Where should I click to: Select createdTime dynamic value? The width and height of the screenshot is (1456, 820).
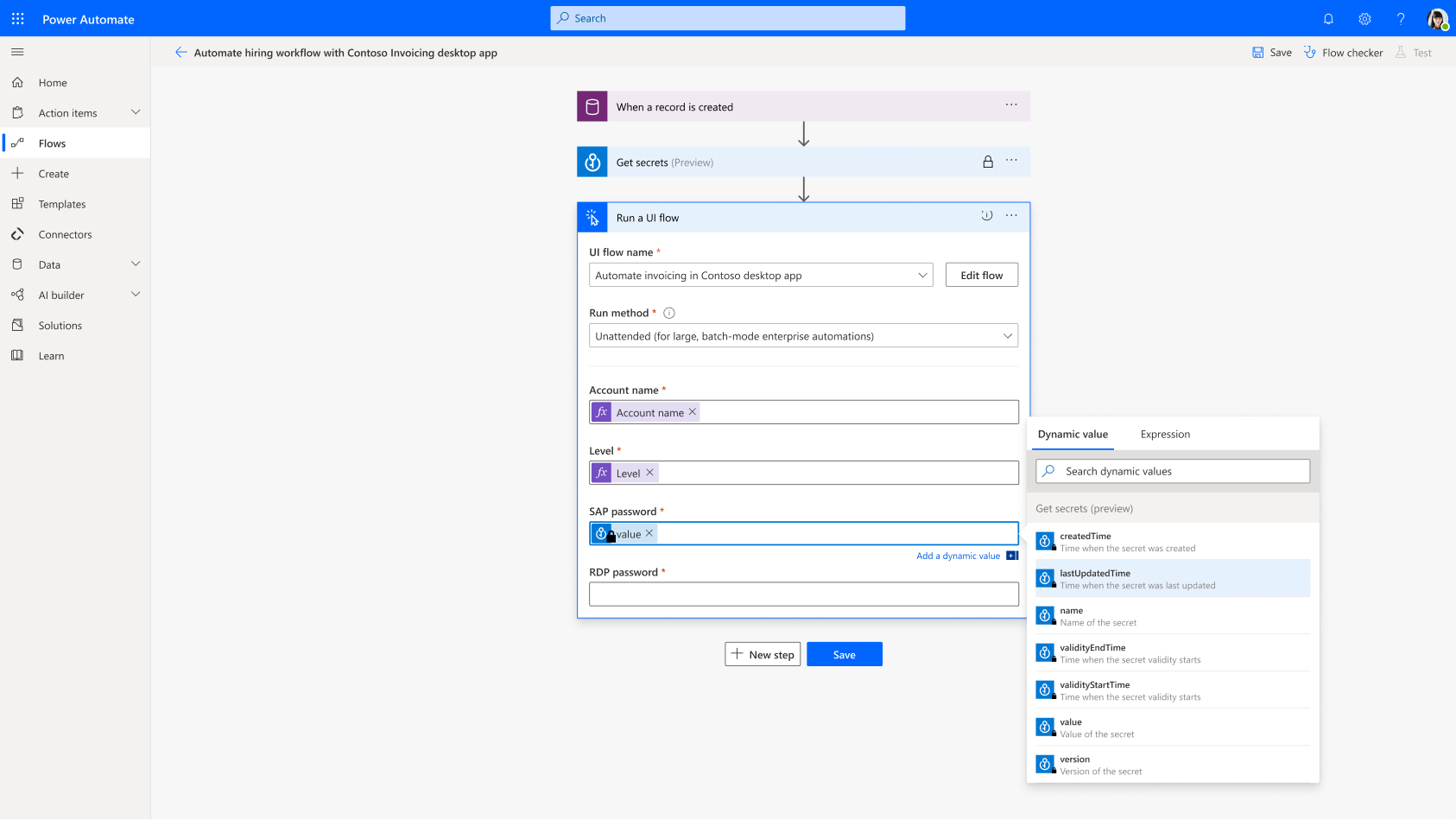[x=1173, y=542]
